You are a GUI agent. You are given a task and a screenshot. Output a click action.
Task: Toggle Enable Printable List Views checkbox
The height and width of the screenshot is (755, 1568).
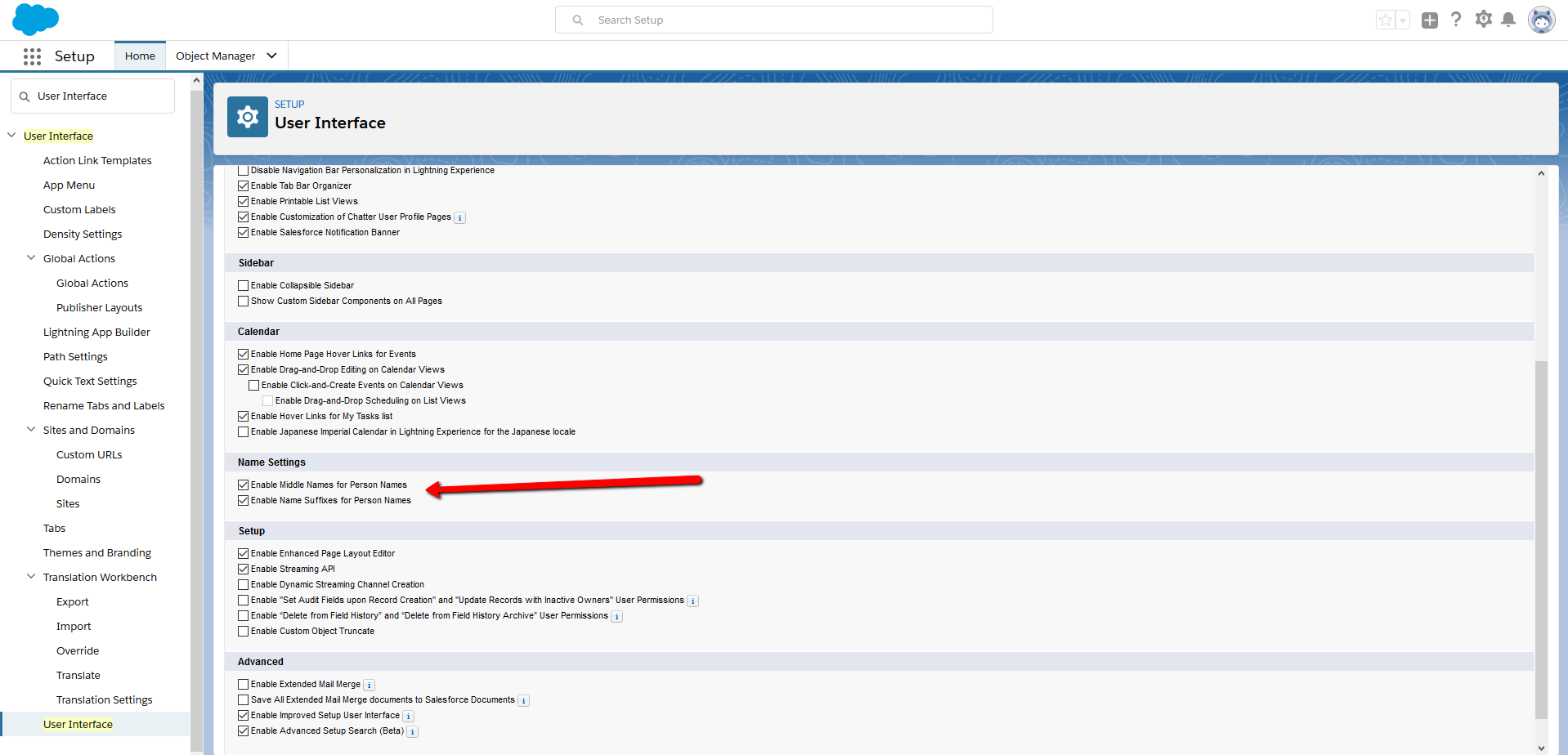(x=243, y=202)
